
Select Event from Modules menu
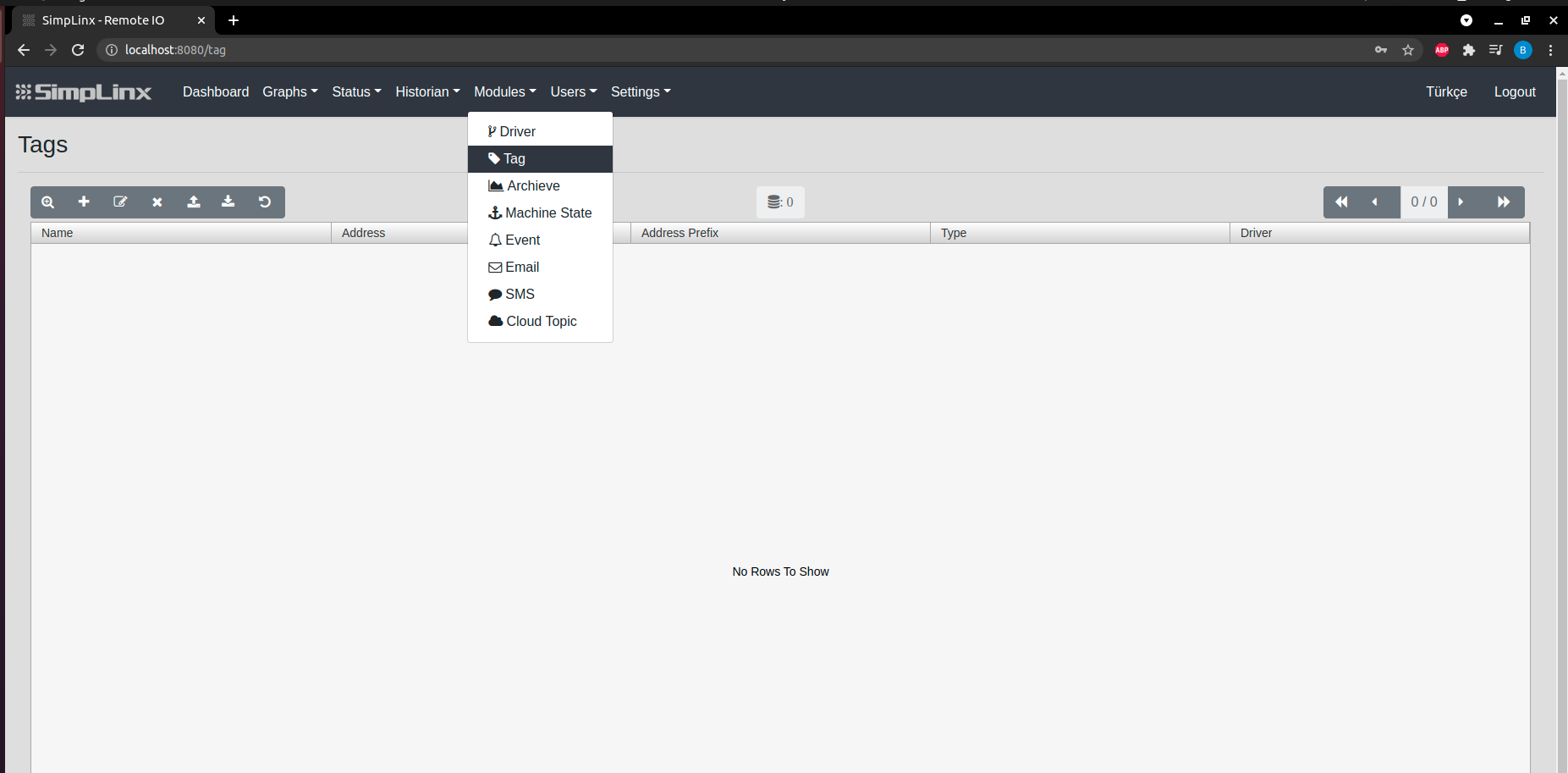pyautogui.click(x=540, y=240)
